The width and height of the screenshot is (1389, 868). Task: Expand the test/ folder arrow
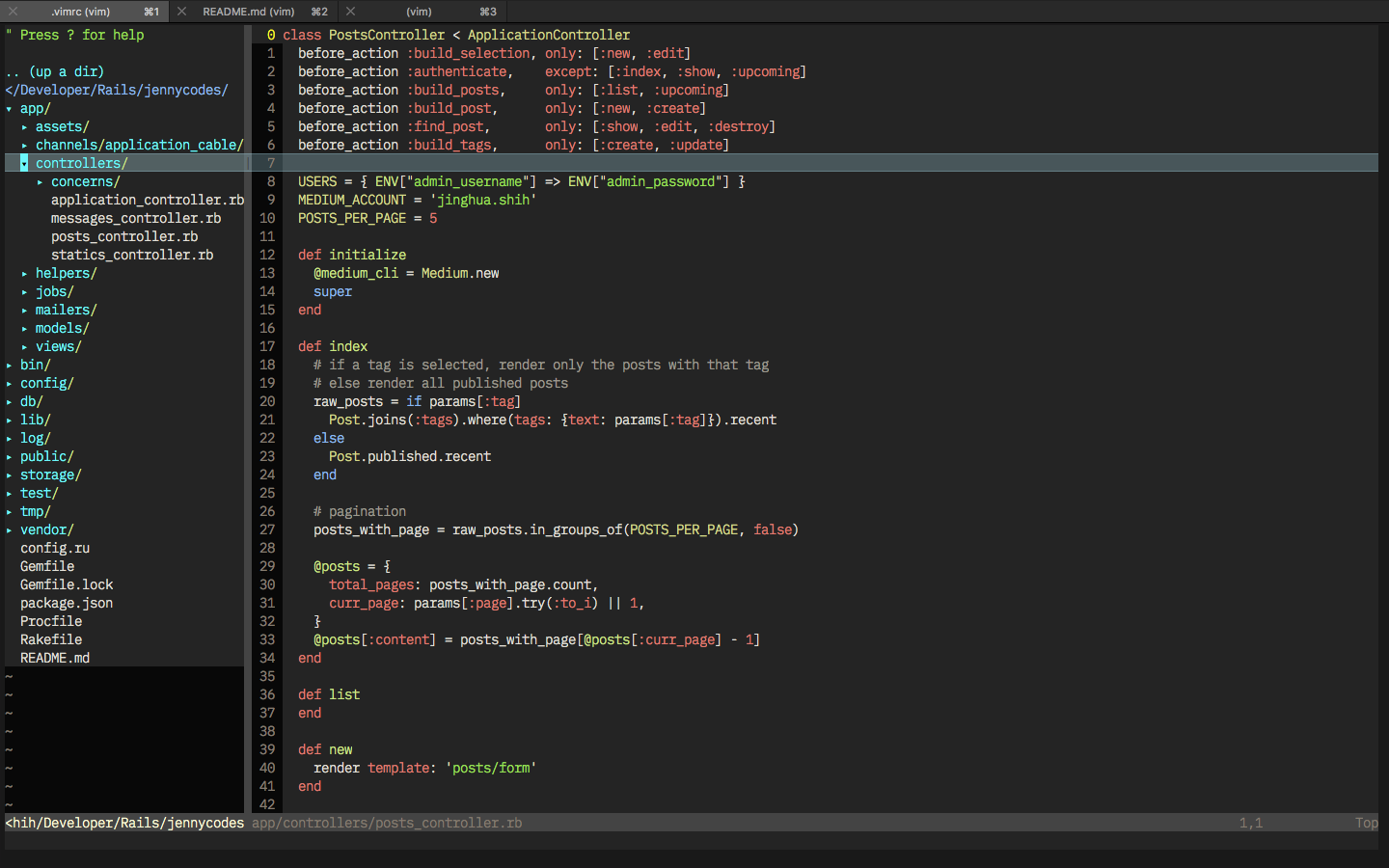(x=9, y=494)
